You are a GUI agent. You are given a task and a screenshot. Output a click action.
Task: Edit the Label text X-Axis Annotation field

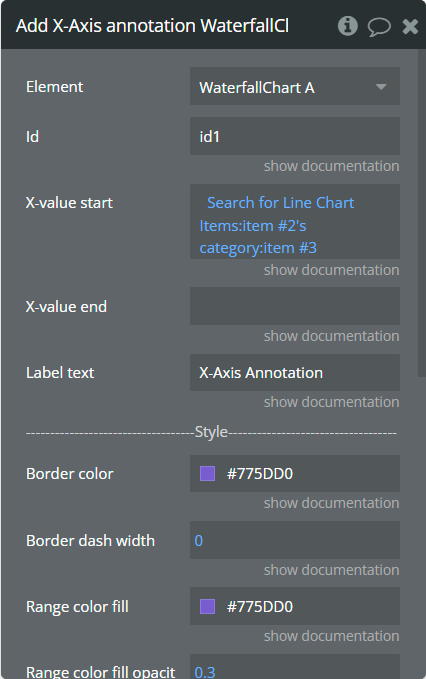click(294, 372)
